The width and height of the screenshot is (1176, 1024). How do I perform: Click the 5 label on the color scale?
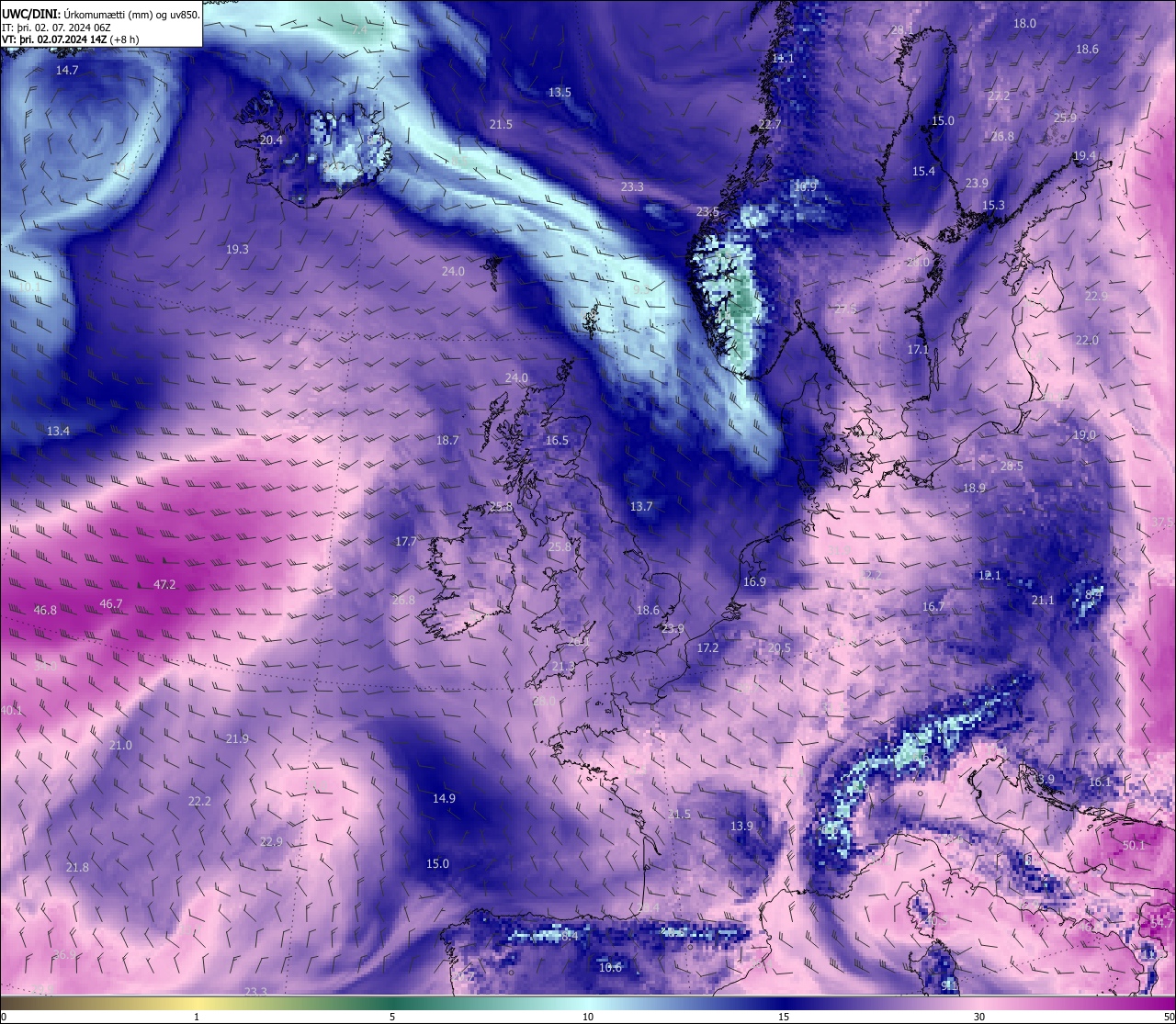[392, 1017]
